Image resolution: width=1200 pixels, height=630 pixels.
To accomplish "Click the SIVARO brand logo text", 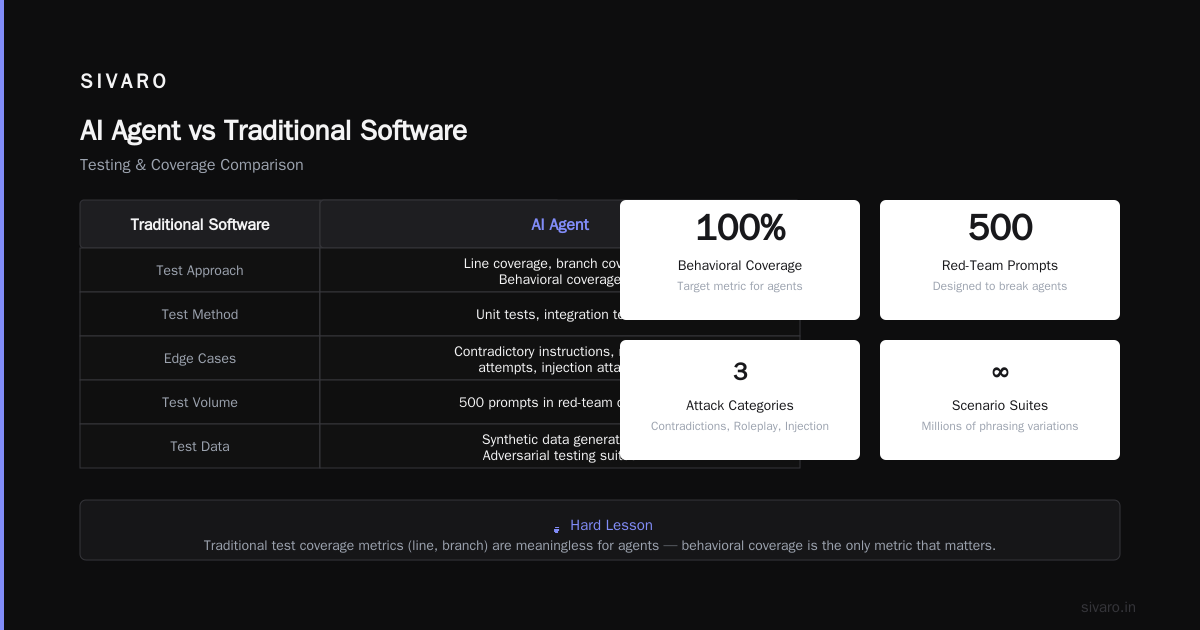I will pos(124,82).
